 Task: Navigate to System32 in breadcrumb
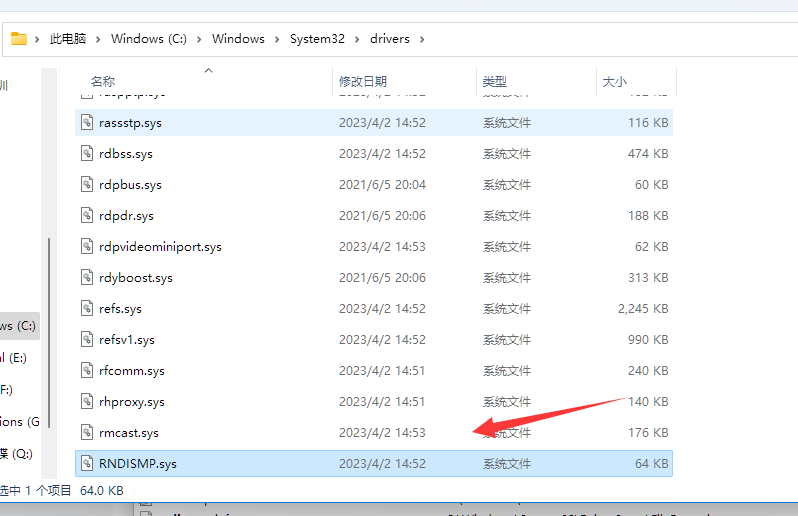[x=317, y=39]
